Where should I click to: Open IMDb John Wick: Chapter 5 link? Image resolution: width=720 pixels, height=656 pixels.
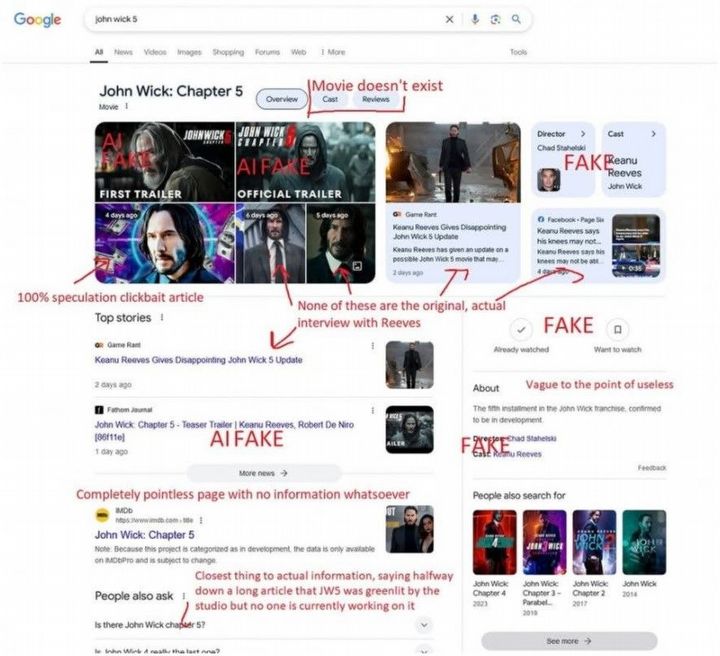tap(145, 535)
